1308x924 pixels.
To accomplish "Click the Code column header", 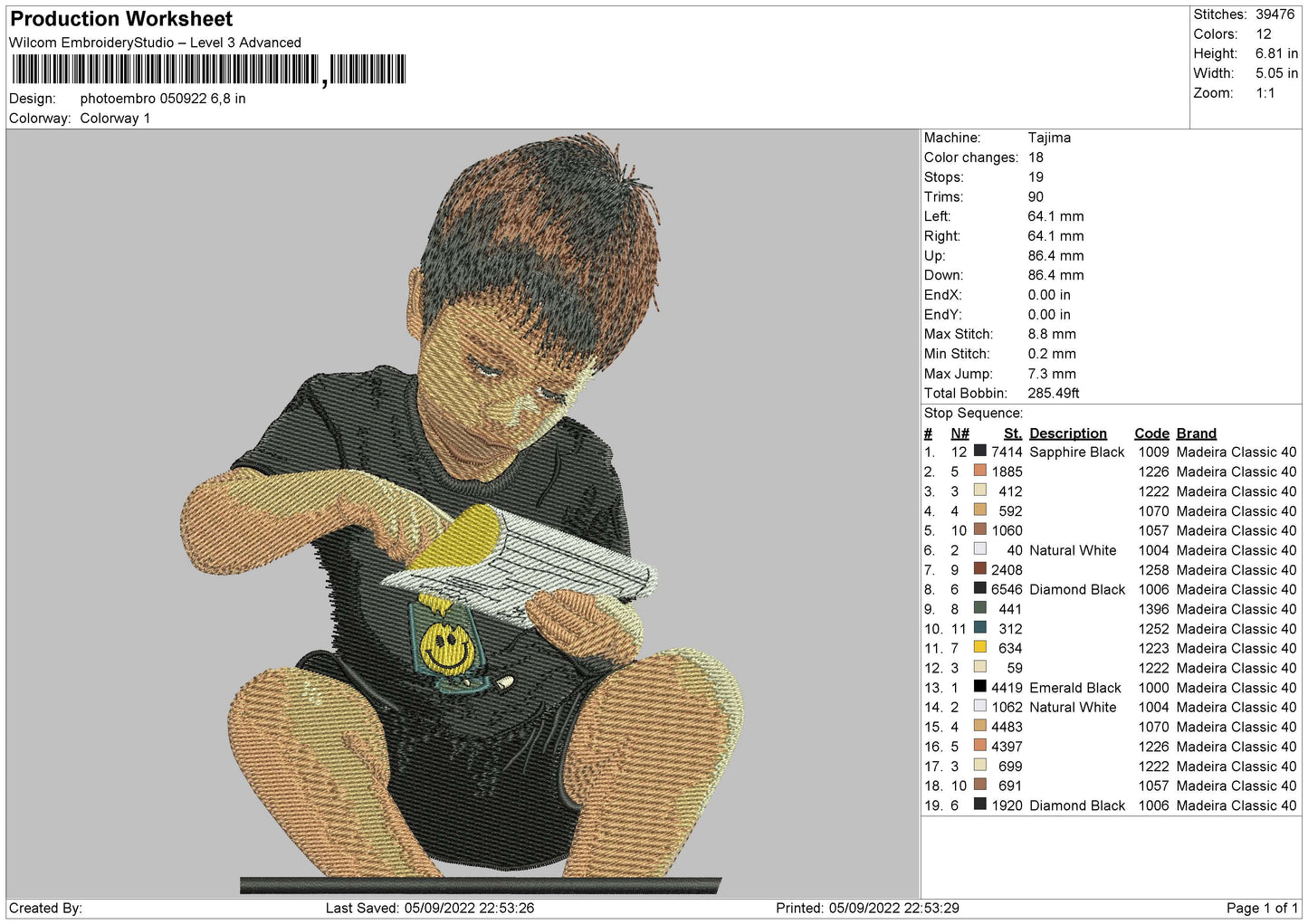I will coord(1151,433).
